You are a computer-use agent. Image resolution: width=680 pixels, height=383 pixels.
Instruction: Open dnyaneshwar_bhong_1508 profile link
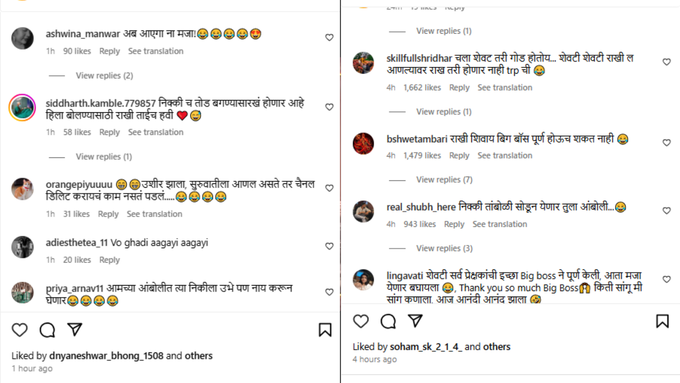(106, 356)
